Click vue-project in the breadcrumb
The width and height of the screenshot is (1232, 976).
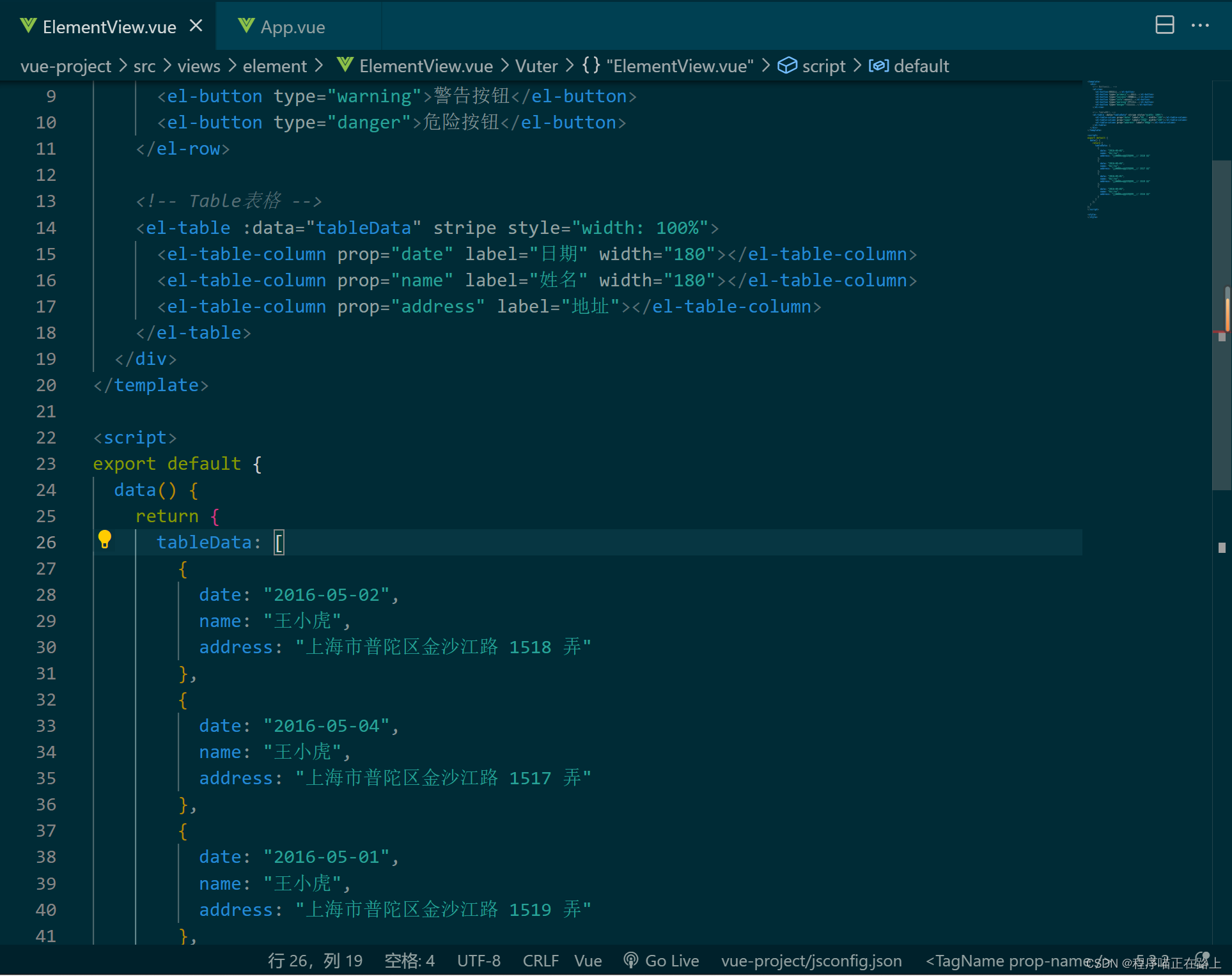pyautogui.click(x=66, y=66)
